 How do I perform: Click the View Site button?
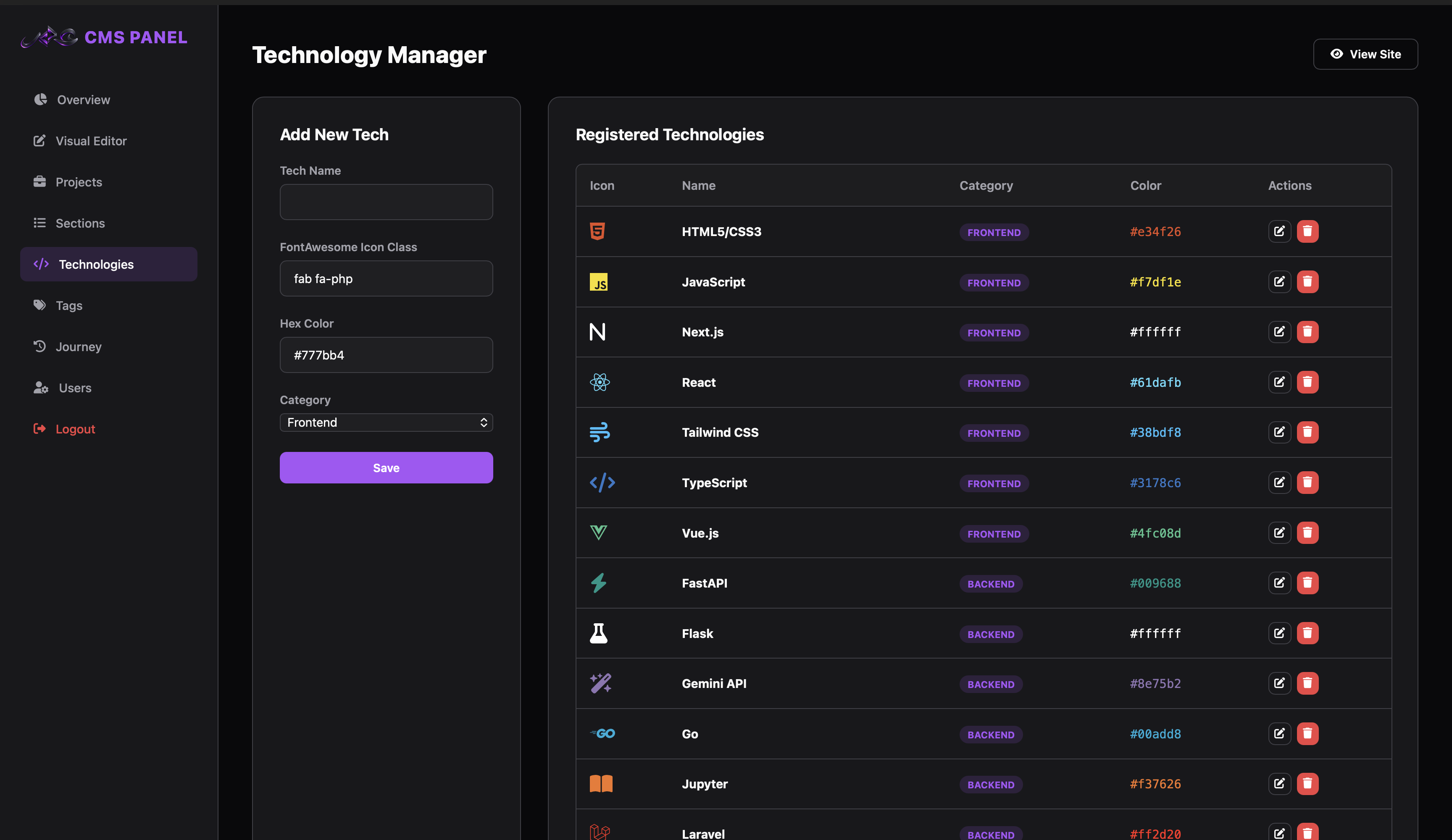(1365, 54)
